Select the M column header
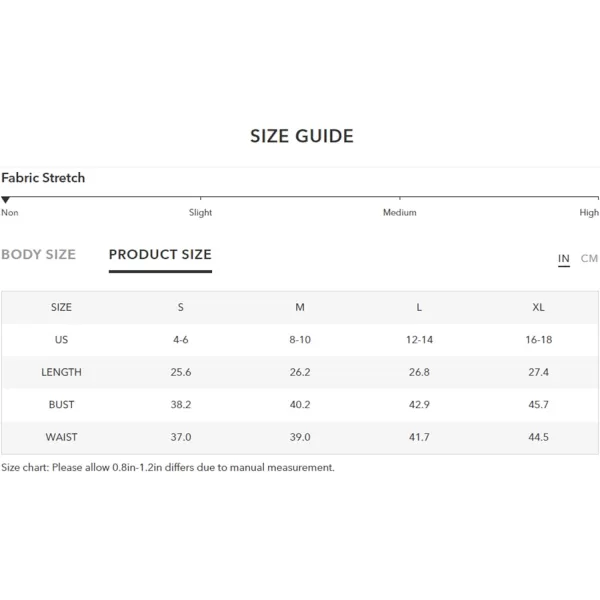 click(300, 307)
